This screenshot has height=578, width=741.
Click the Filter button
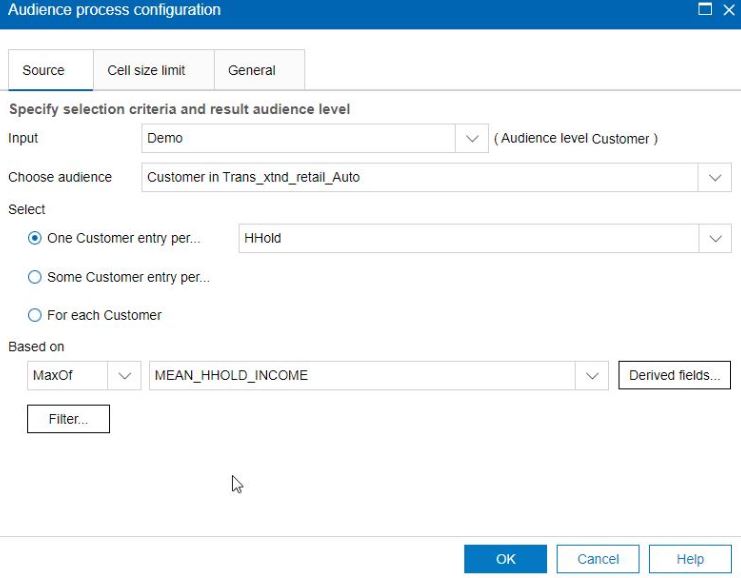(68, 419)
